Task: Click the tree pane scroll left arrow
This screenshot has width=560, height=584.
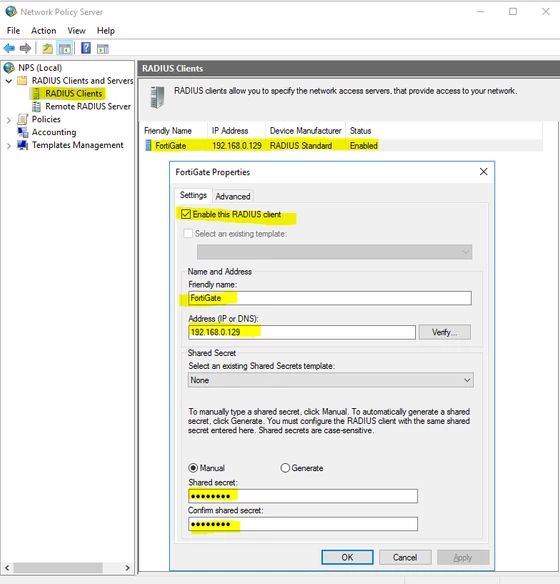Action: point(7,568)
